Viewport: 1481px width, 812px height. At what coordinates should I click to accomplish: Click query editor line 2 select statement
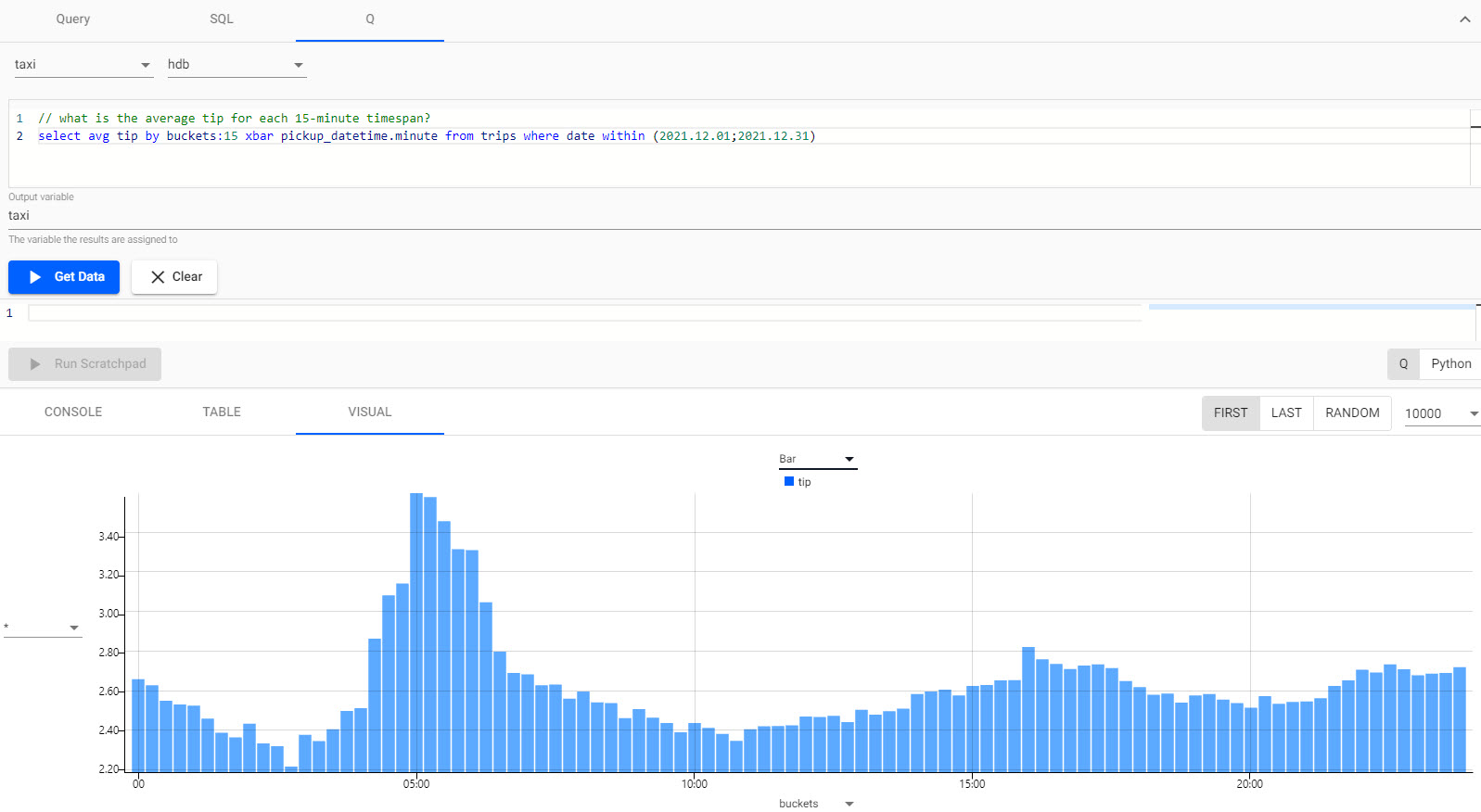(x=427, y=136)
